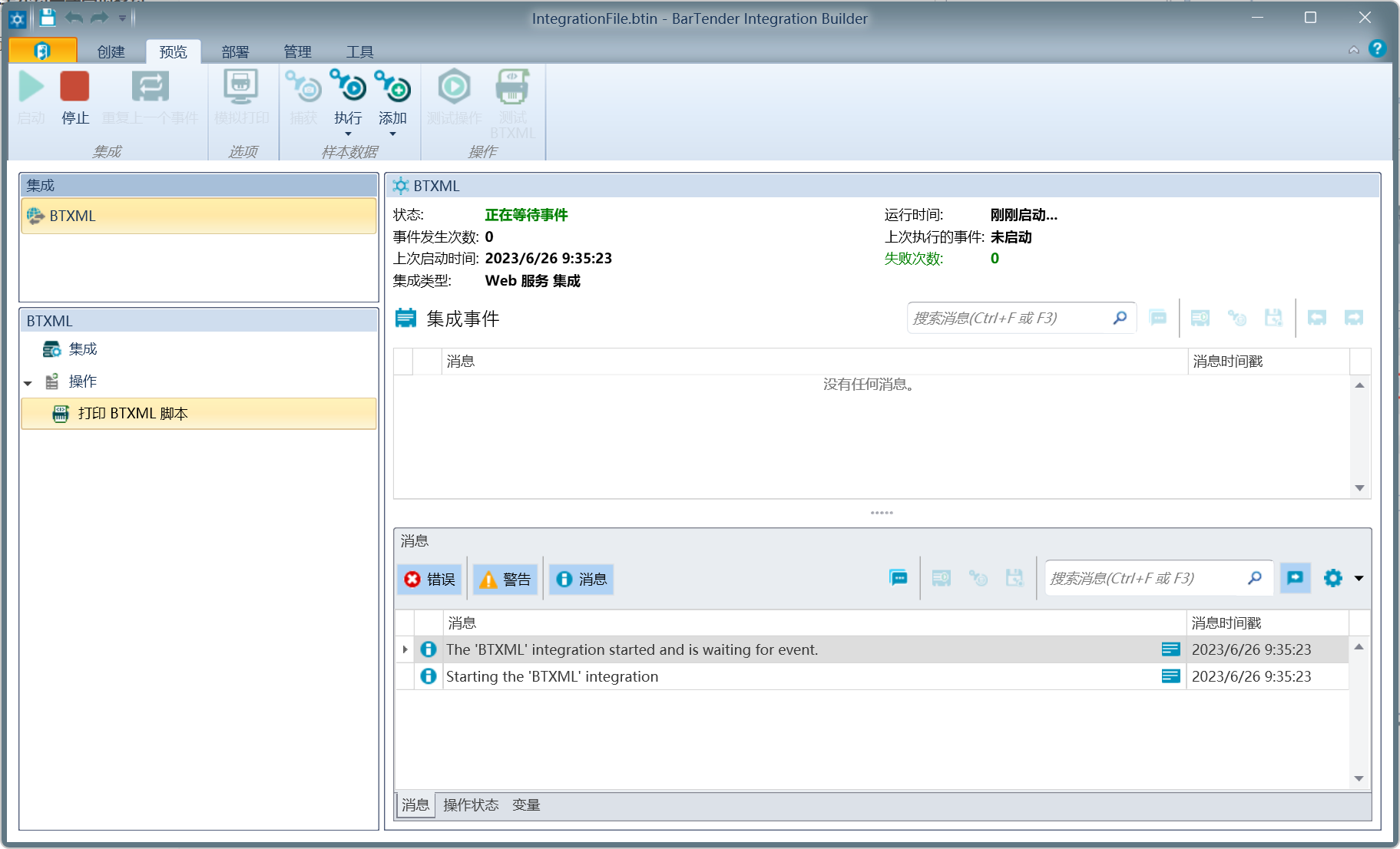Collapse the 操作 tree node
This screenshot has height=849, width=1400.
pyautogui.click(x=28, y=382)
